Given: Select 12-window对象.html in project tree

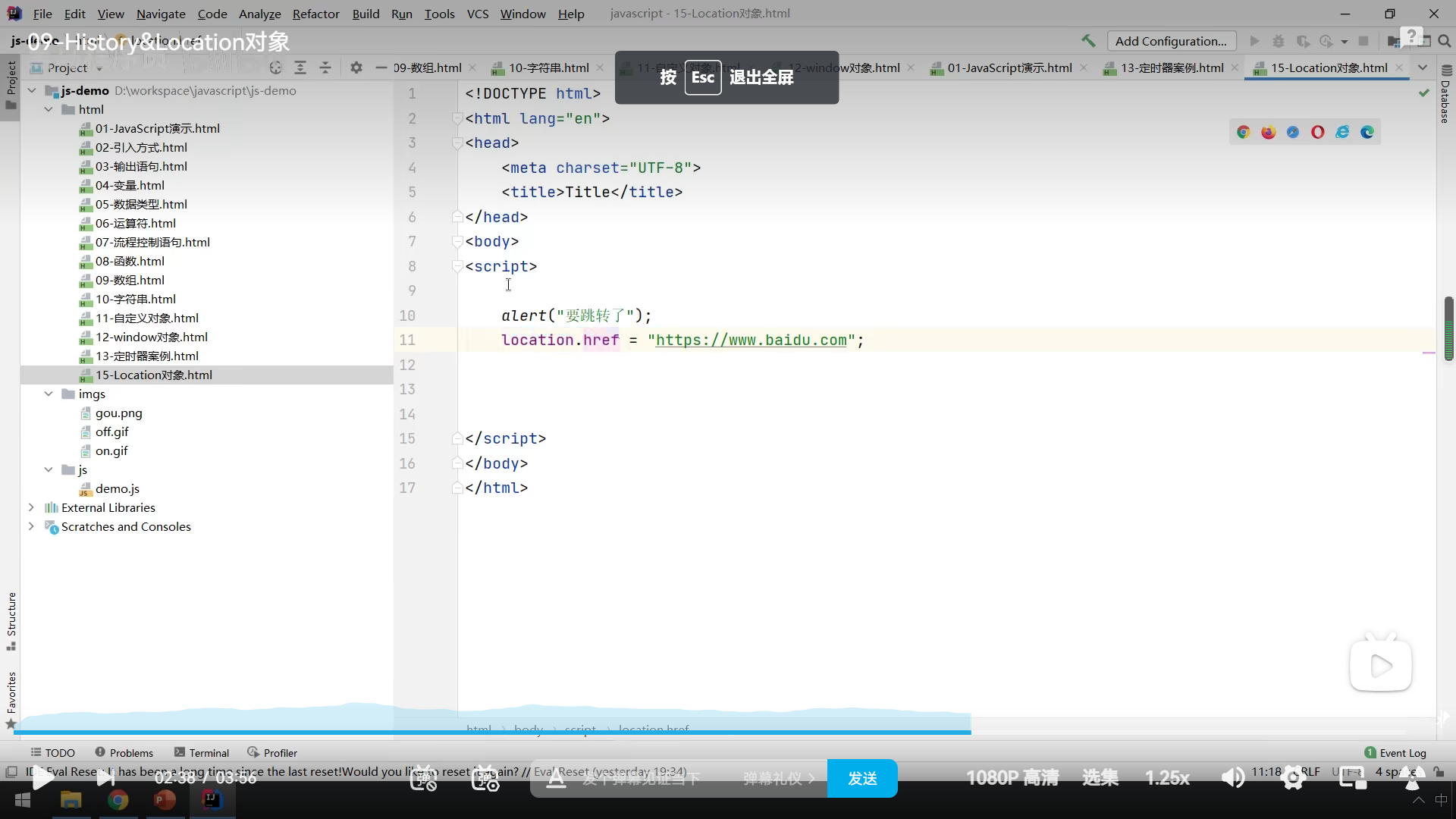Looking at the screenshot, I should pos(151,337).
